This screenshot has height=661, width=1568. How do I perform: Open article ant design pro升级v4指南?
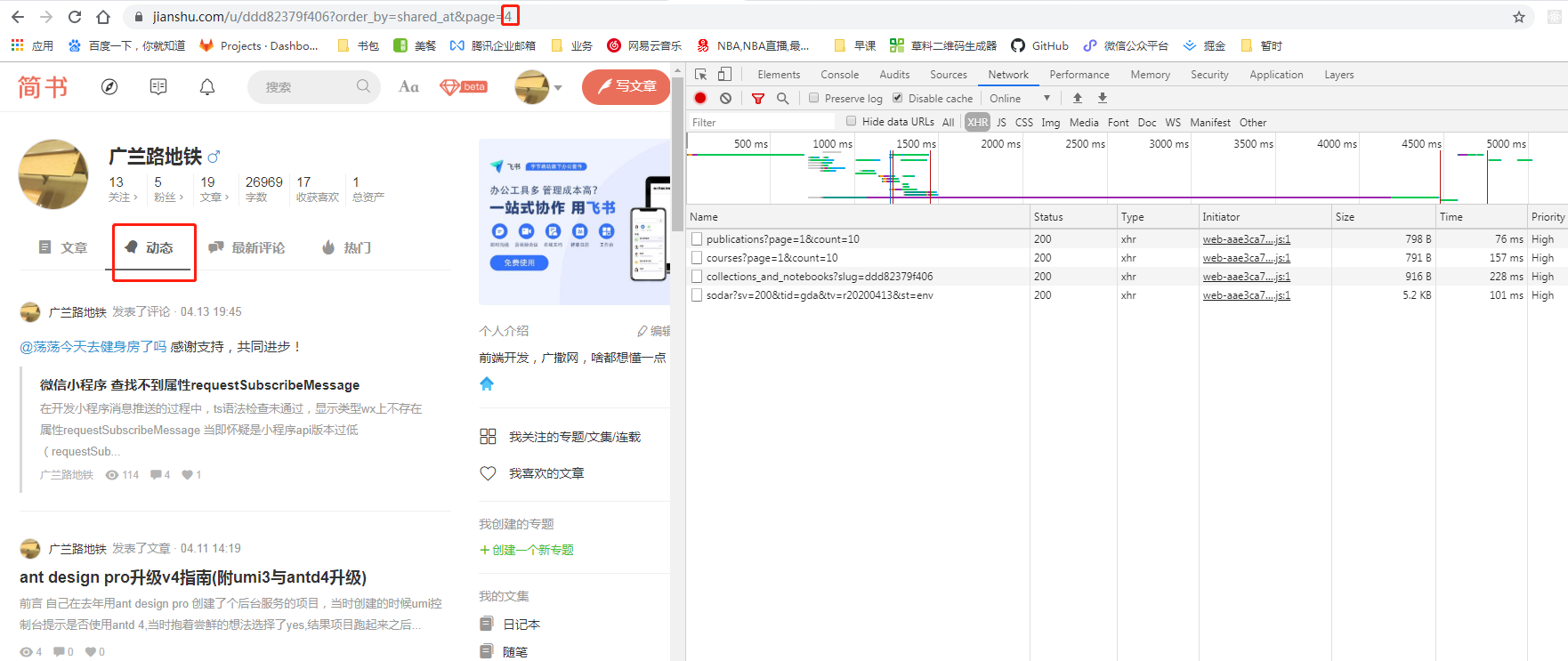pos(193,577)
